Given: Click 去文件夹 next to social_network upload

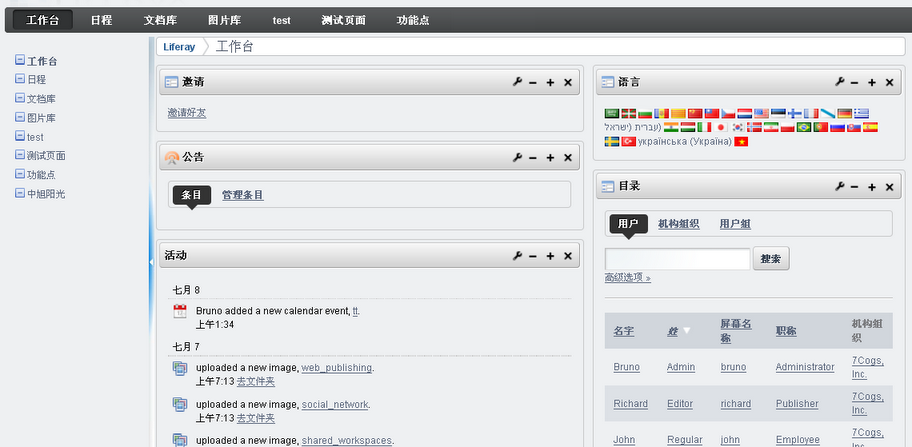Looking at the screenshot, I should coord(255,418).
